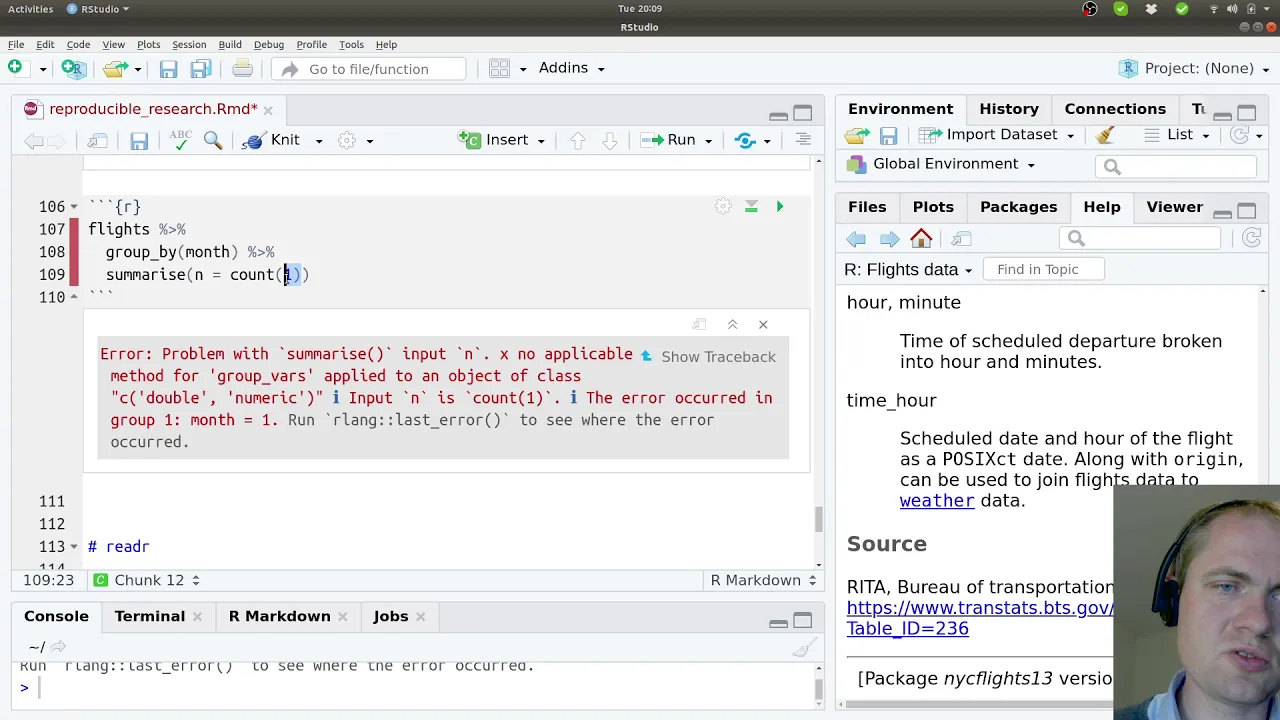1280x720 pixels.
Task: Close the chunk error output
Action: click(x=763, y=324)
